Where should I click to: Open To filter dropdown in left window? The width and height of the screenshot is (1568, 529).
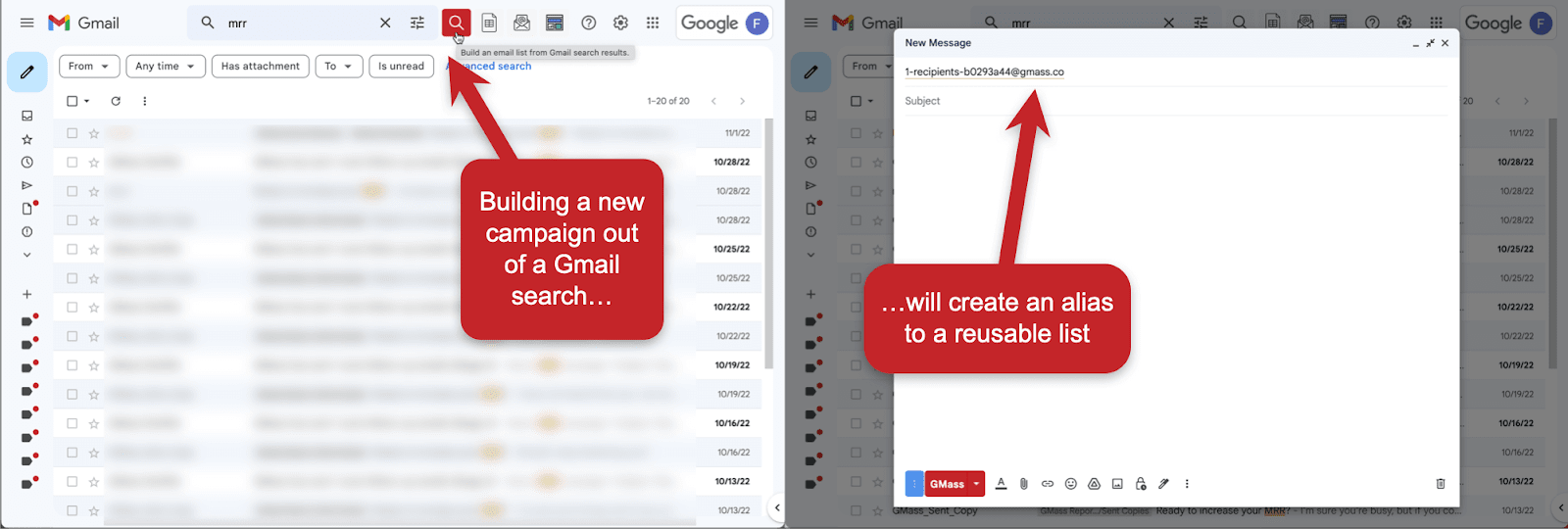(x=339, y=67)
